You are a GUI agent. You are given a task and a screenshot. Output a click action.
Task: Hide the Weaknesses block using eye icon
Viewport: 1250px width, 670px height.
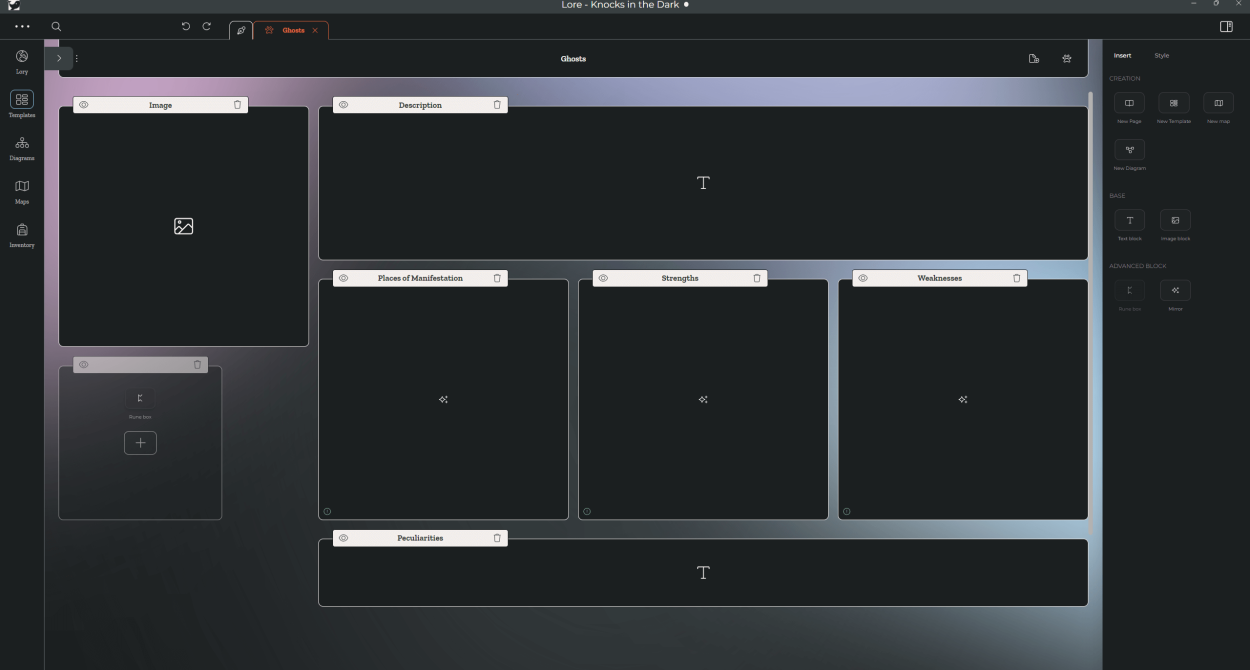click(x=863, y=278)
